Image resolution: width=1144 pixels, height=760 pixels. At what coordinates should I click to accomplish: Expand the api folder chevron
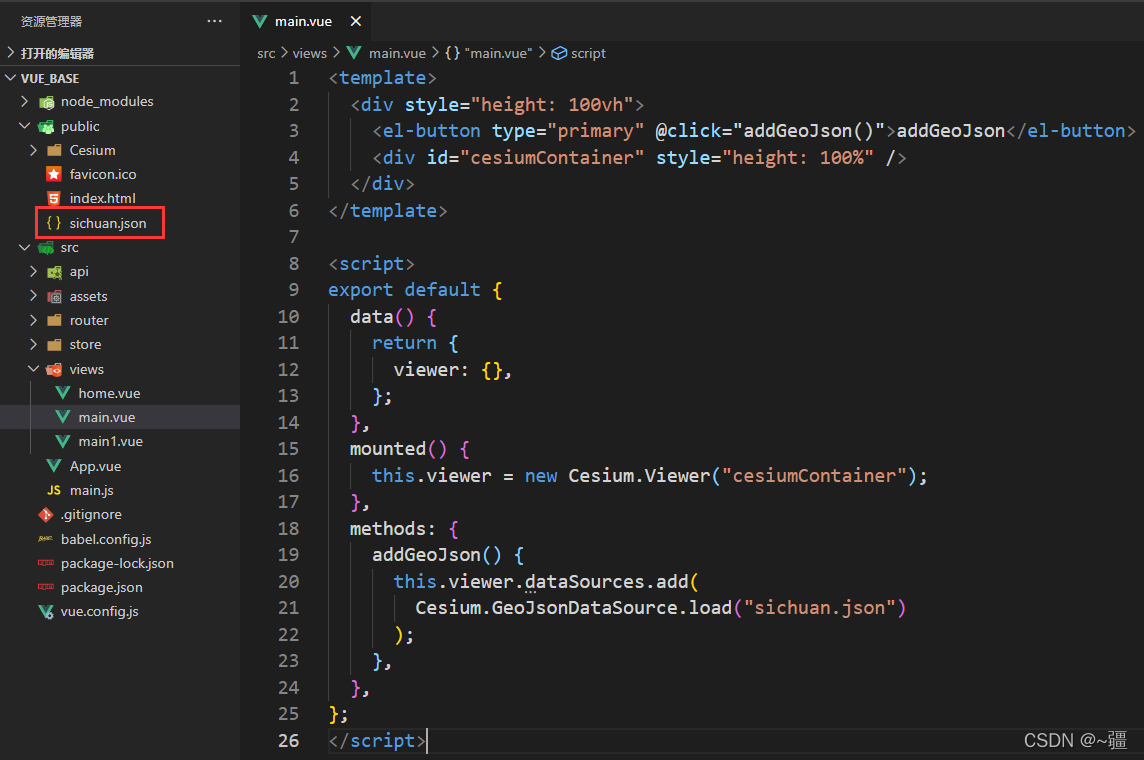34,271
